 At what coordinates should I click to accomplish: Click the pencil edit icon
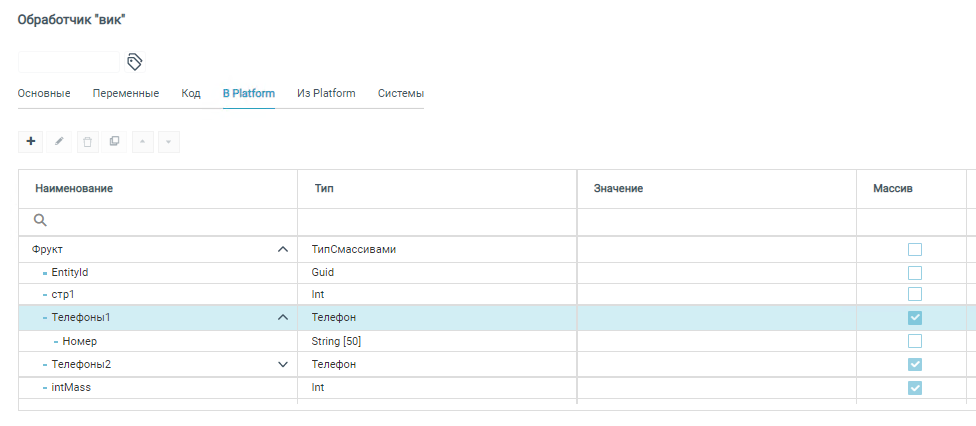[x=59, y=142]
